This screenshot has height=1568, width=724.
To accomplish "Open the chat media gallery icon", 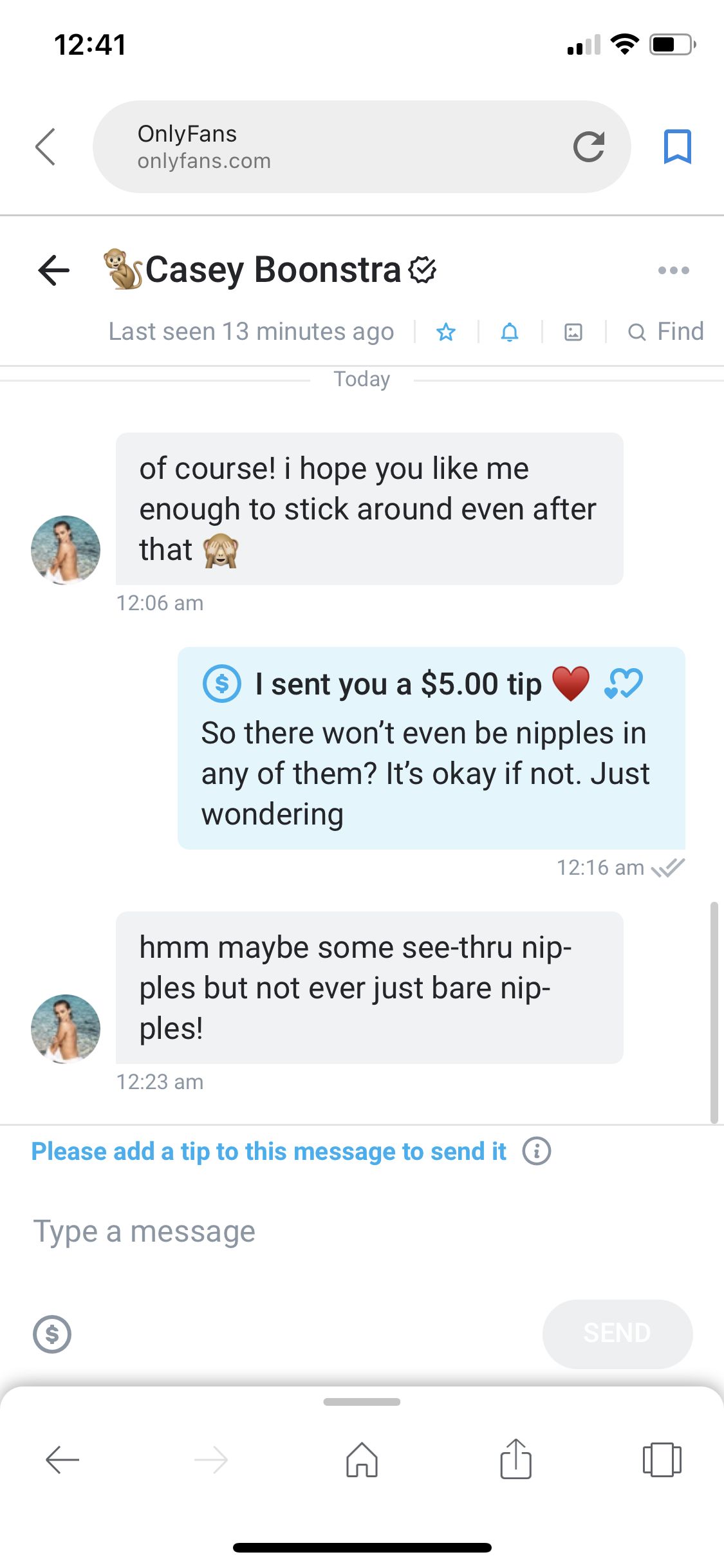I will click(x=573, y=332).
